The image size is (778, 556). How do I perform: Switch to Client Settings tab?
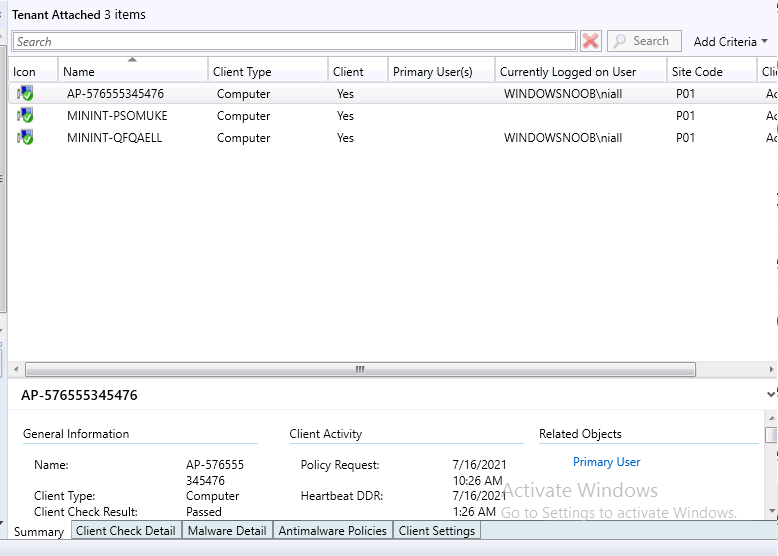437,530
